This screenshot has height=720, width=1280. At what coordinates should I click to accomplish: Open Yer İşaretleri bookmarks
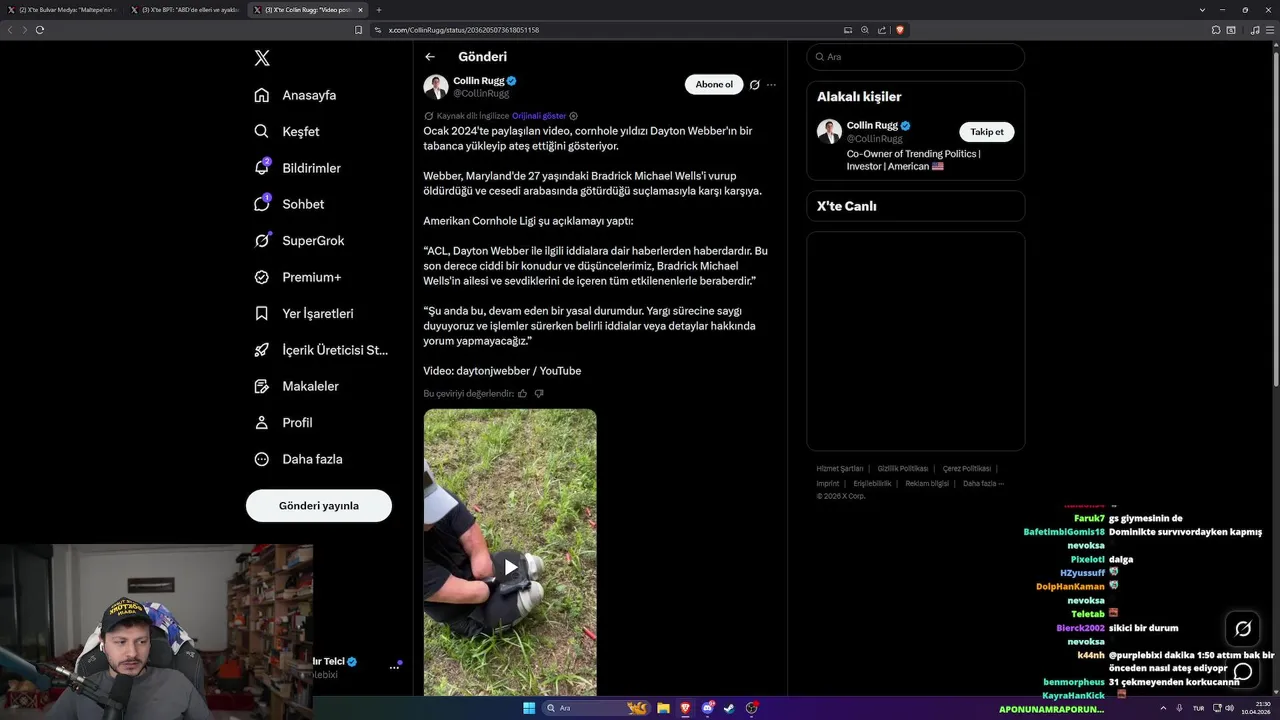click(x=303, y=313)
